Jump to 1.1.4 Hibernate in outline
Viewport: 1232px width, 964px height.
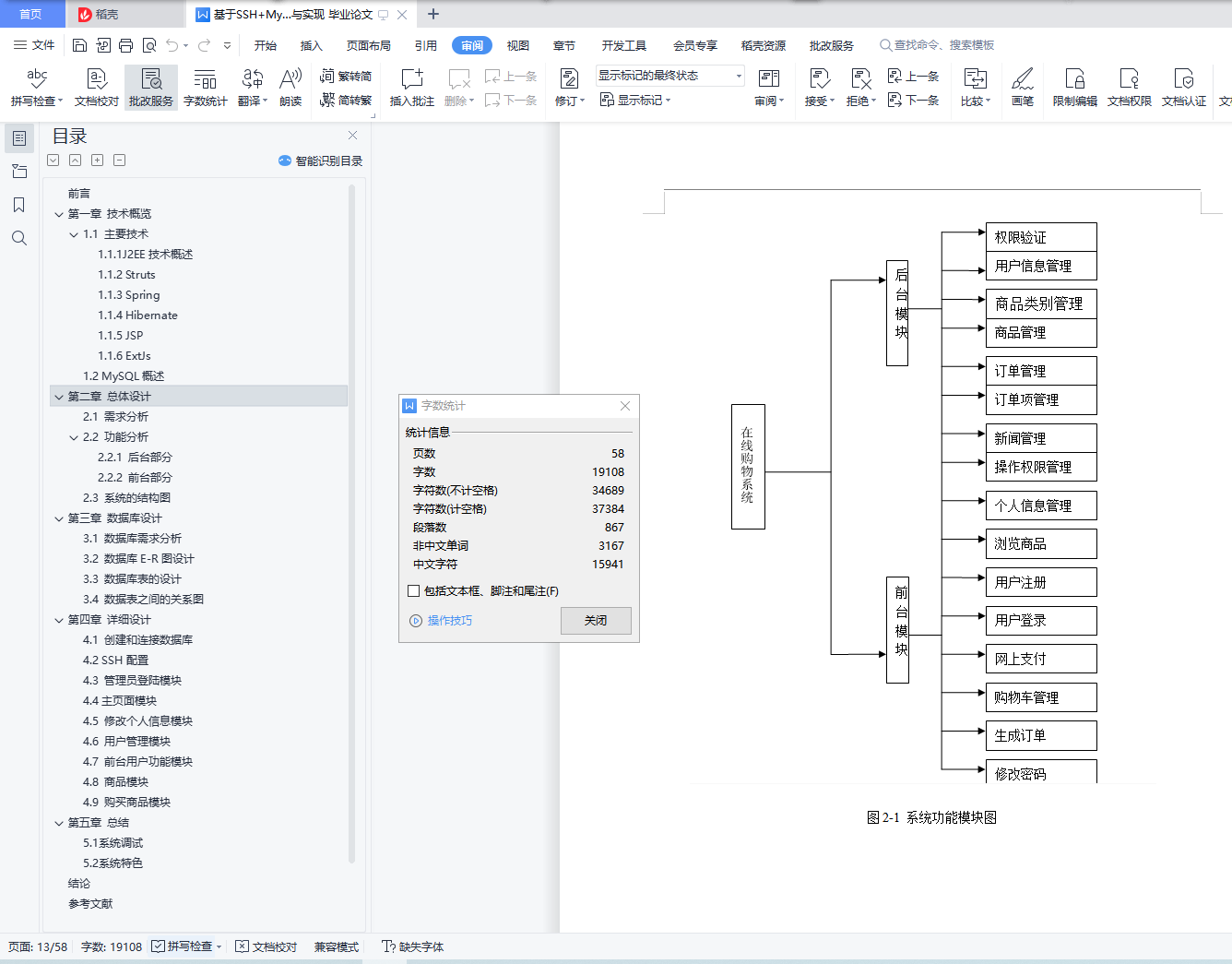click(x=137, y=315)
